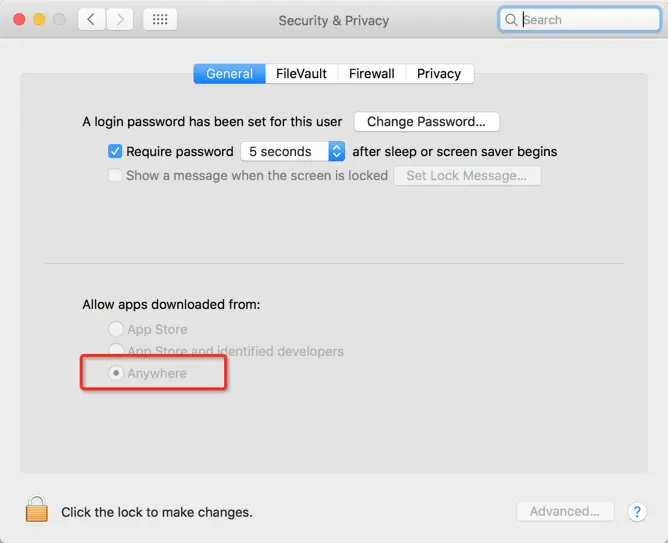The image size is (668, 543).
Task: Open the Advanced settings button
Action: (x=565, y=511)
